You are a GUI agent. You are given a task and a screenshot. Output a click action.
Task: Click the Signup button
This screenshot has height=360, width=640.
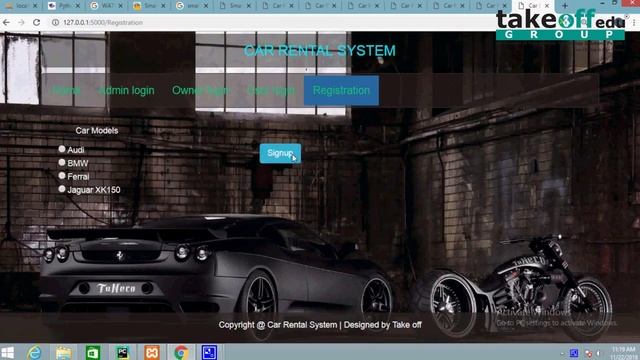click(280, 153)
